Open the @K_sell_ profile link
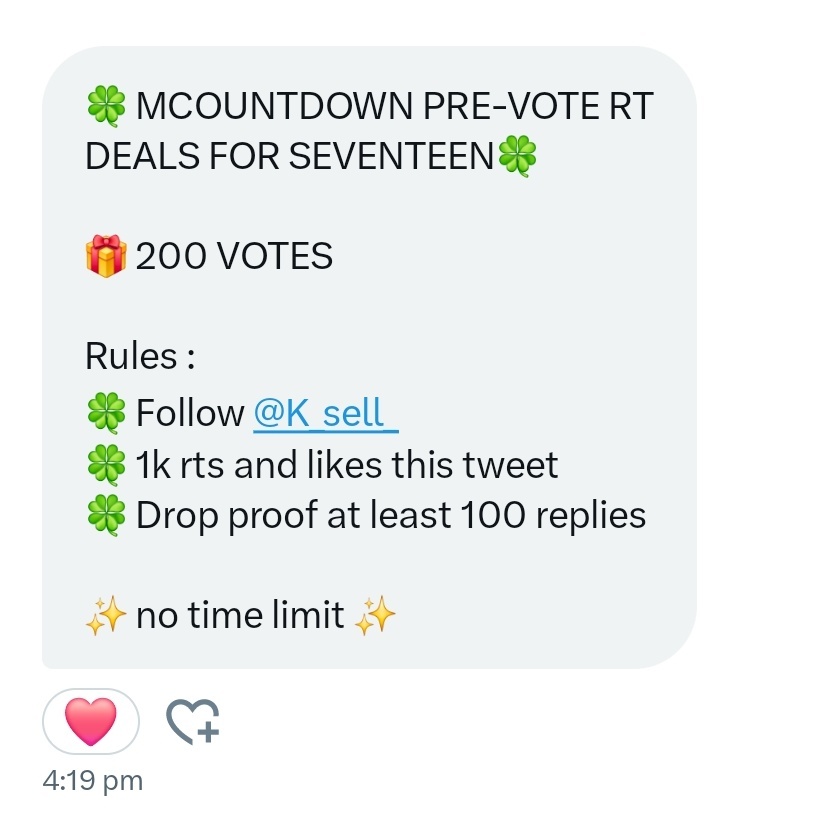The height and width of the screenshot is (839, 839). click(325, 413)
